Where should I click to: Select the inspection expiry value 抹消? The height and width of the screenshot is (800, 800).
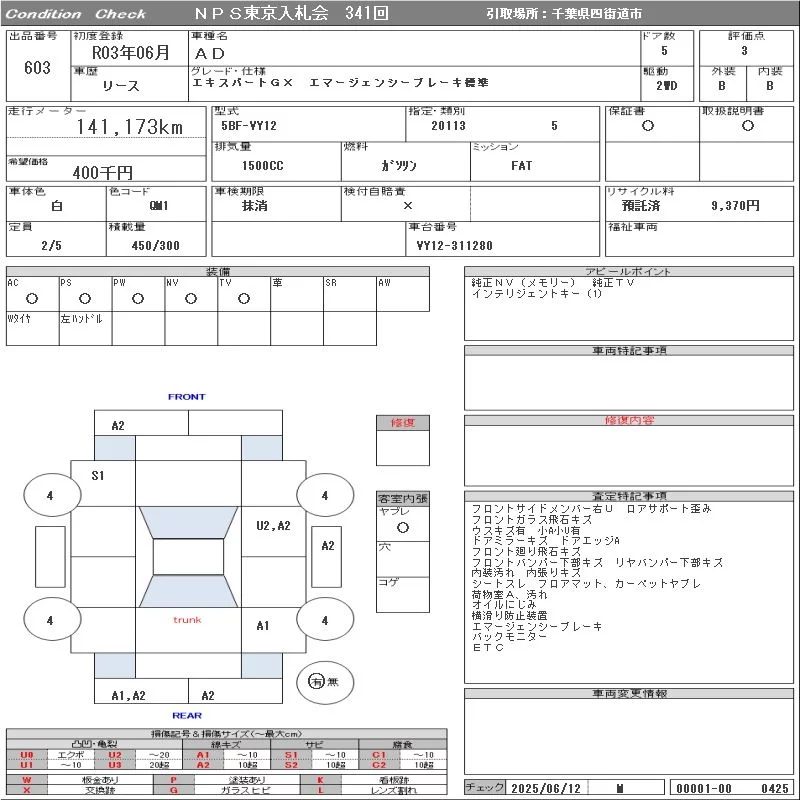click(255, 206)
